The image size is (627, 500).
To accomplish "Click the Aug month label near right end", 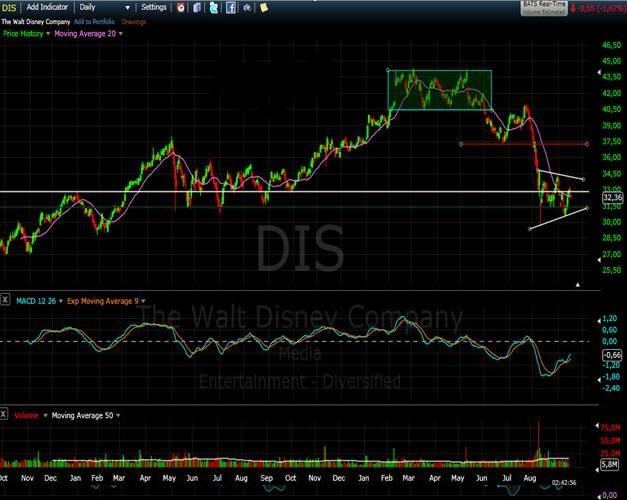I will click(530, 478).
